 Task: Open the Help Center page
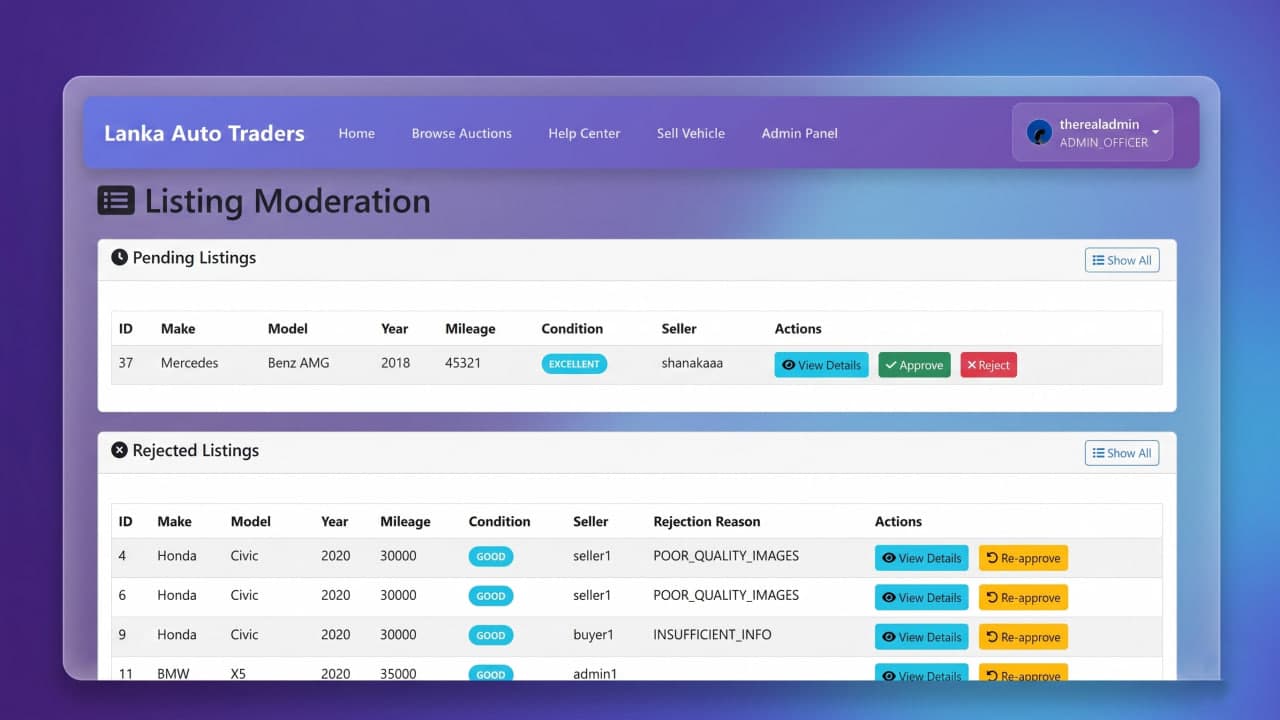coord(584,133)
